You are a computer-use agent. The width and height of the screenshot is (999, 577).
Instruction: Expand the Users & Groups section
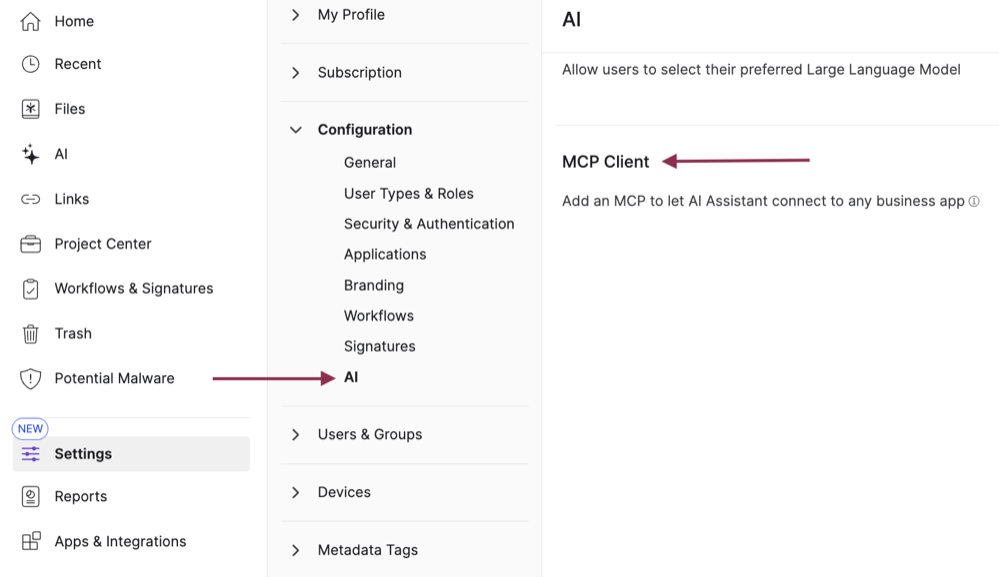coord(295,434)
